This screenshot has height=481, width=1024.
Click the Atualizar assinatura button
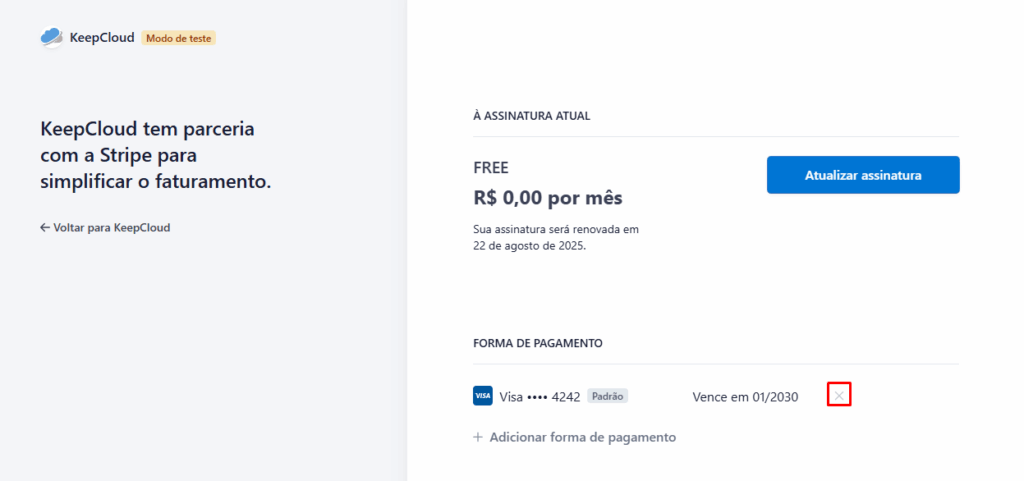click(x=863, y=175)
